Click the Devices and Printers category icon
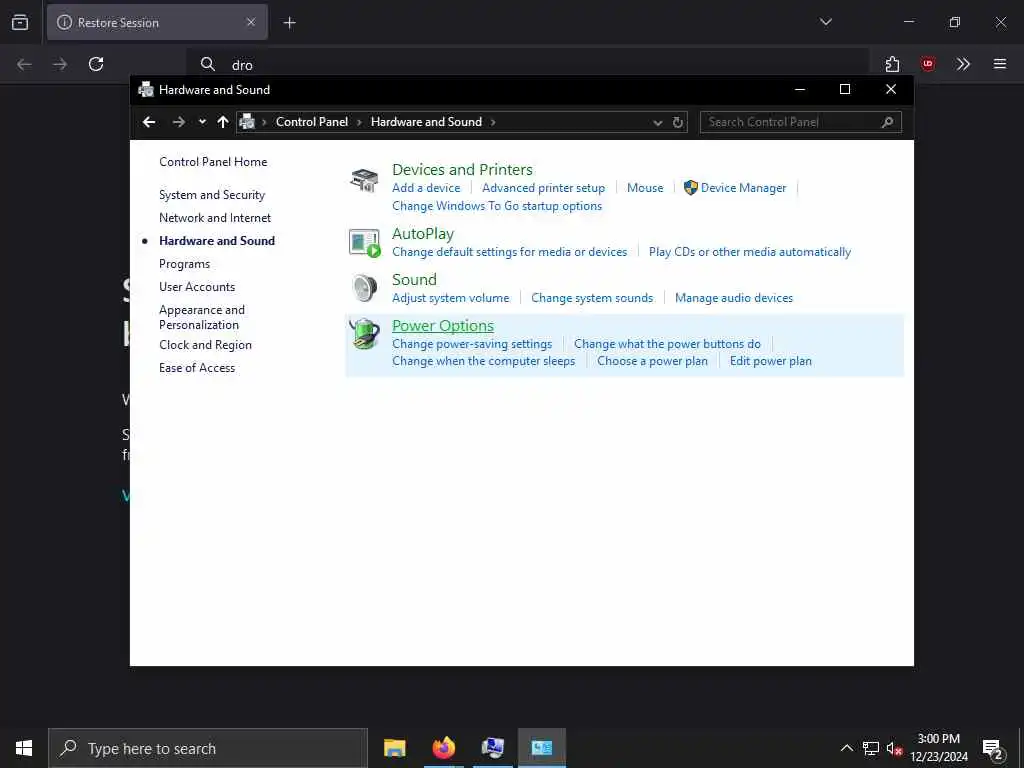This screenshot has height=768, width=1024. (364, 180)
